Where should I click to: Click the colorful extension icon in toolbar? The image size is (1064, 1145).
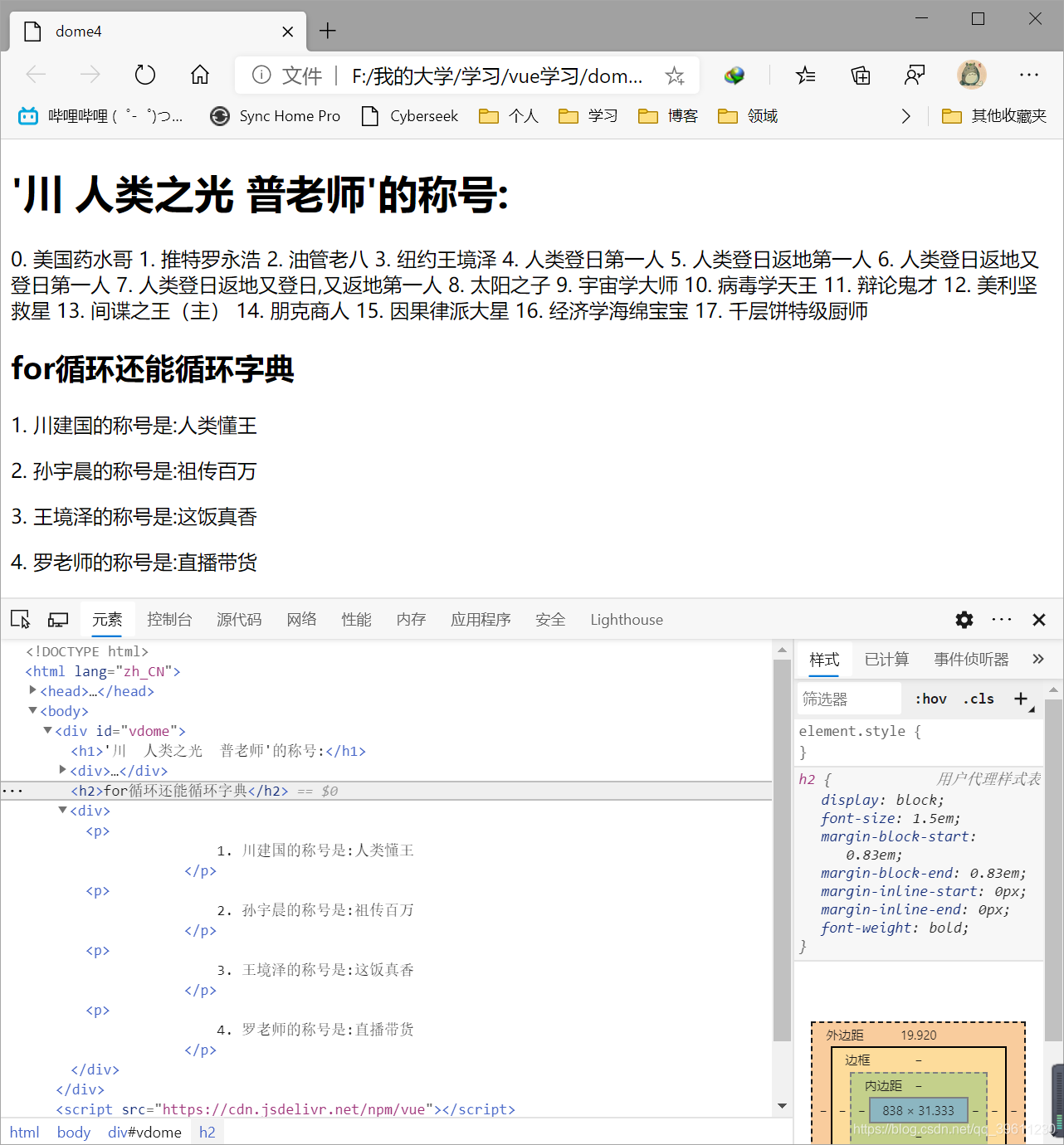[734, 76]
